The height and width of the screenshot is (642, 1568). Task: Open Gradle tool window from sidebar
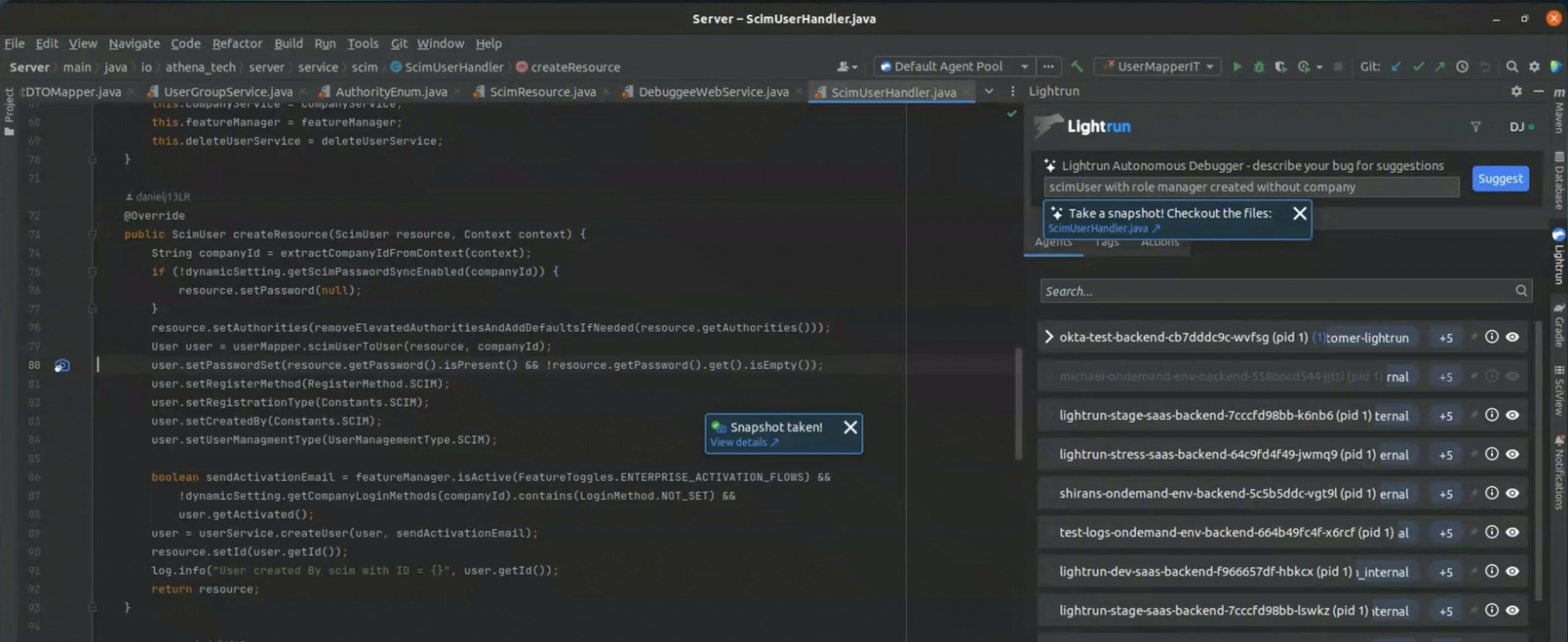coord(1560,324)
